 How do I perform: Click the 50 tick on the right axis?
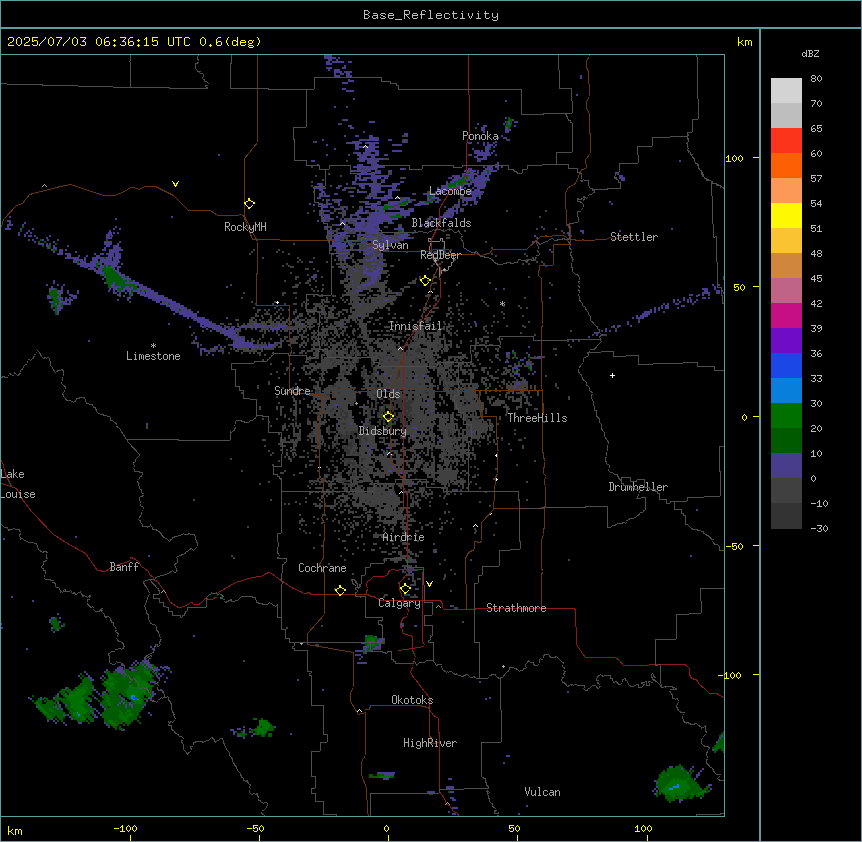739,287
